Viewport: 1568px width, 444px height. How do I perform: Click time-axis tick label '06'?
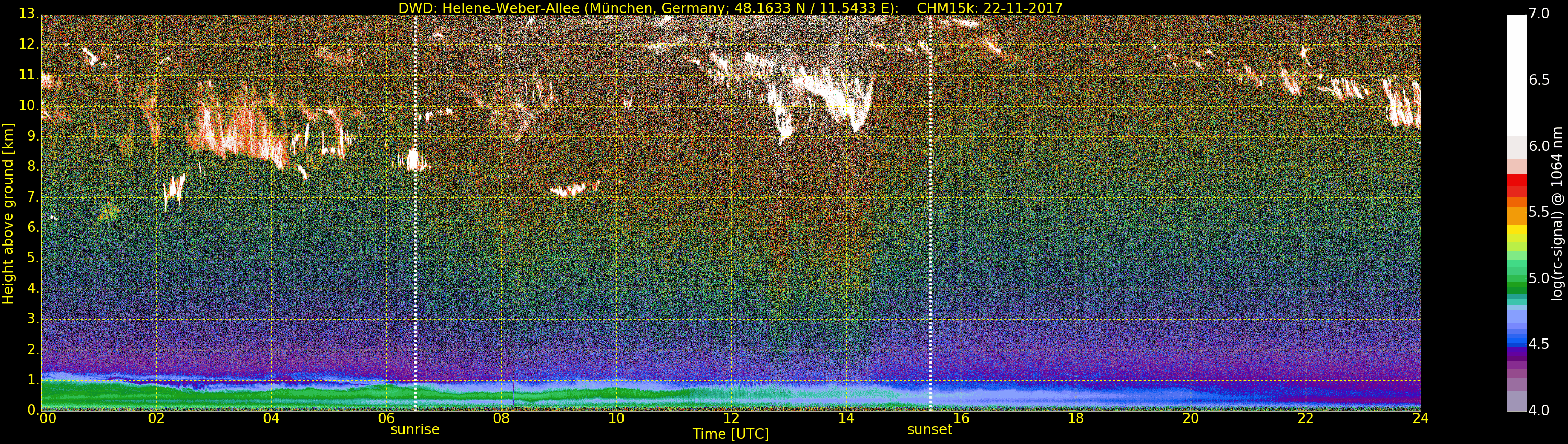pyautogui.click(x=387, y=418)
